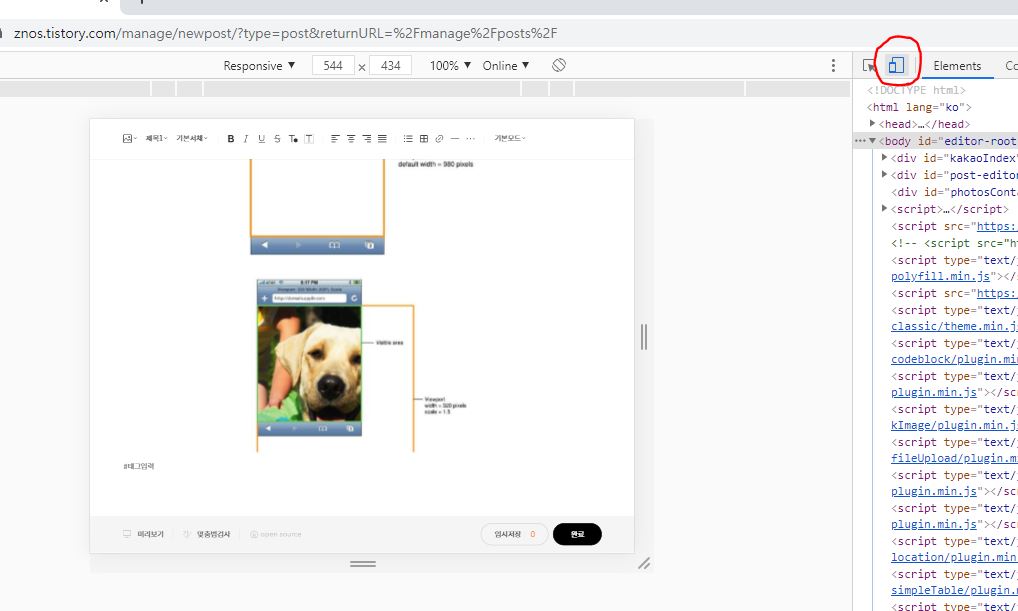Click the viewport height field 434

(x=390, y=66)
